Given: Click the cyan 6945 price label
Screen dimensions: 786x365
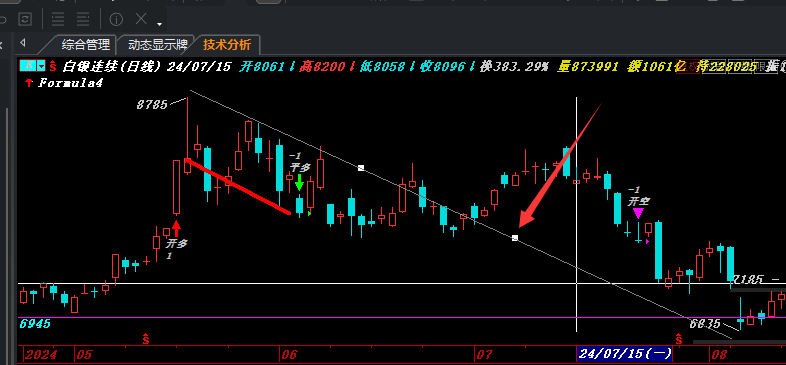Looking at the screenshot, I should pos(35,324).
